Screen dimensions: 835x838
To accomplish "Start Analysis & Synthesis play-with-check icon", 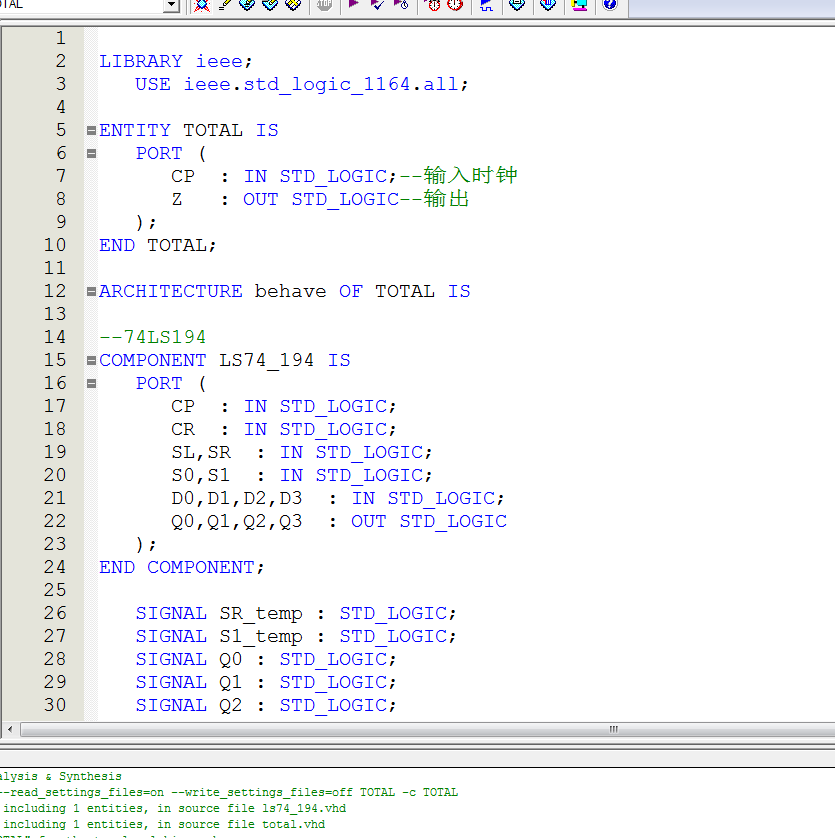I will 377,5.
